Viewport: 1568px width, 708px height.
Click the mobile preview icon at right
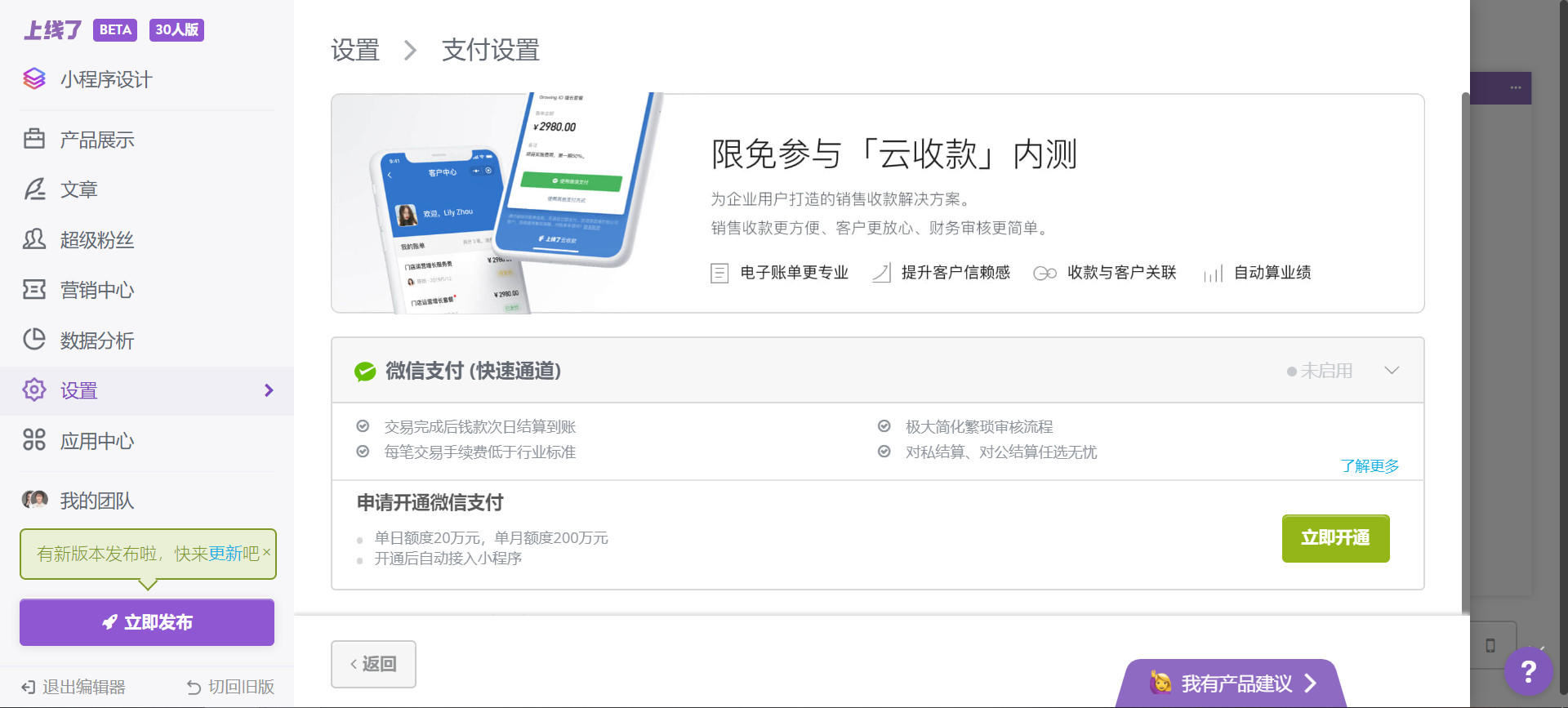point(1490,646)
